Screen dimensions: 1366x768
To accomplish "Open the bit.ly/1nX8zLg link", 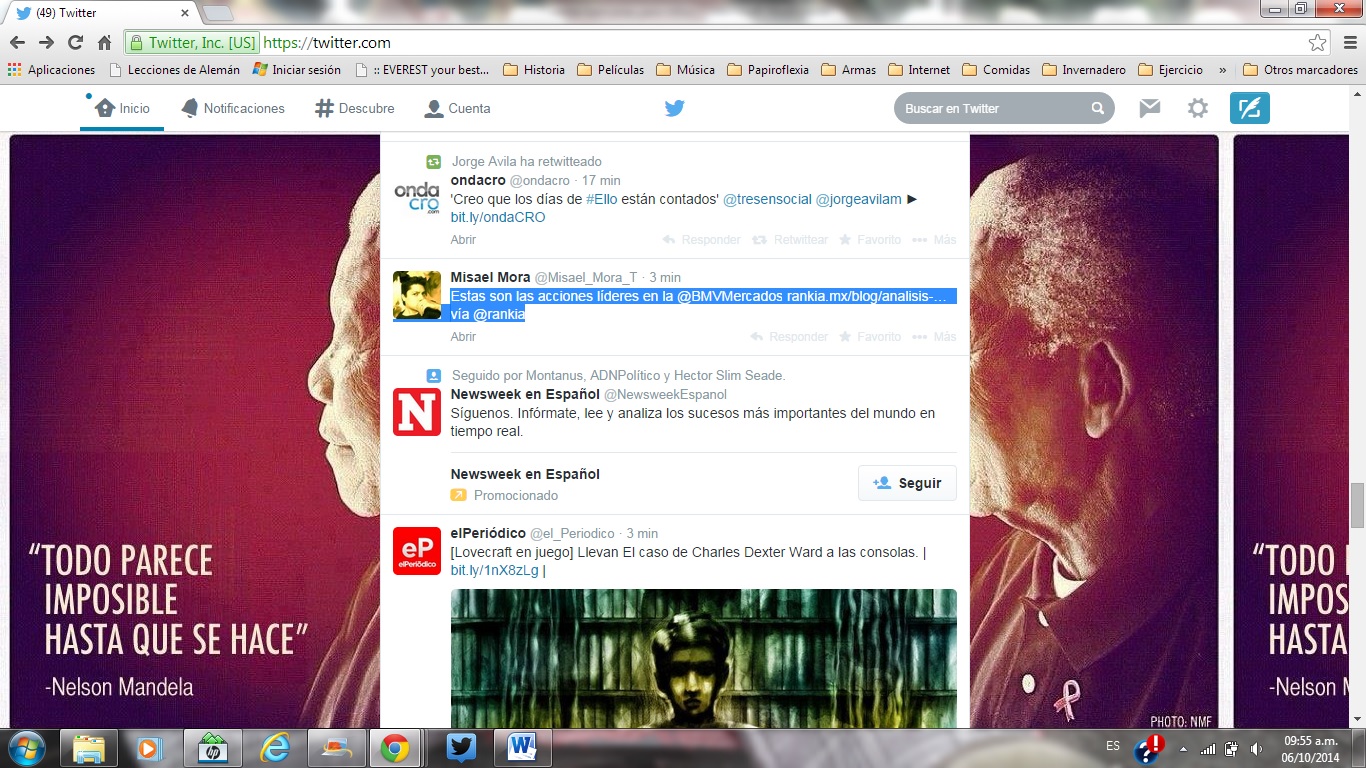I will (x=494, y=570).
